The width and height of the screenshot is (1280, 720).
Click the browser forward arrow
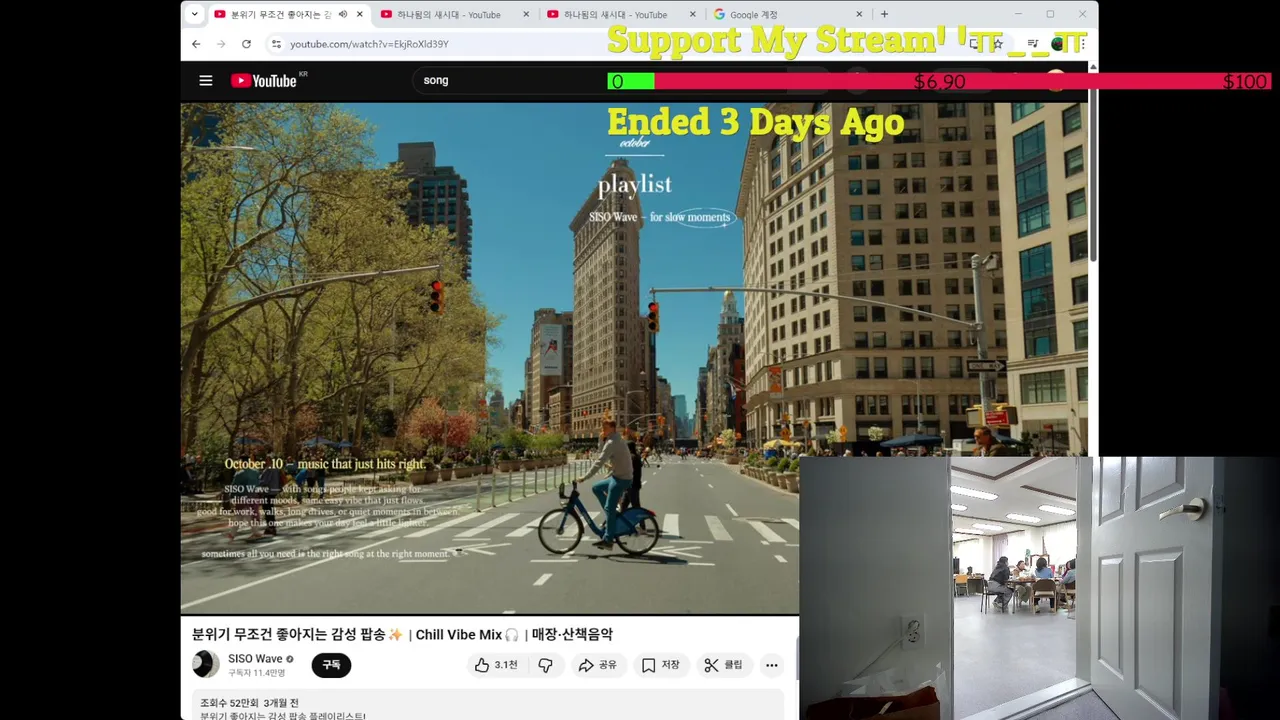[x=221, y=44]
